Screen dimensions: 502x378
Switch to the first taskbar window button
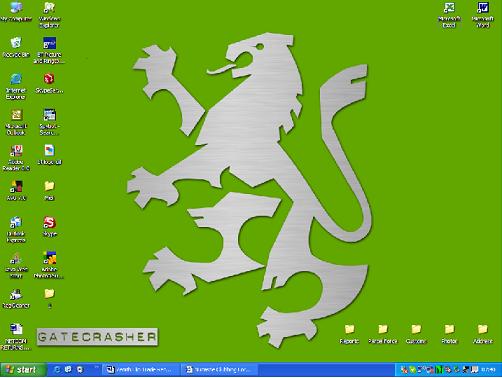(x=140, y=370)
